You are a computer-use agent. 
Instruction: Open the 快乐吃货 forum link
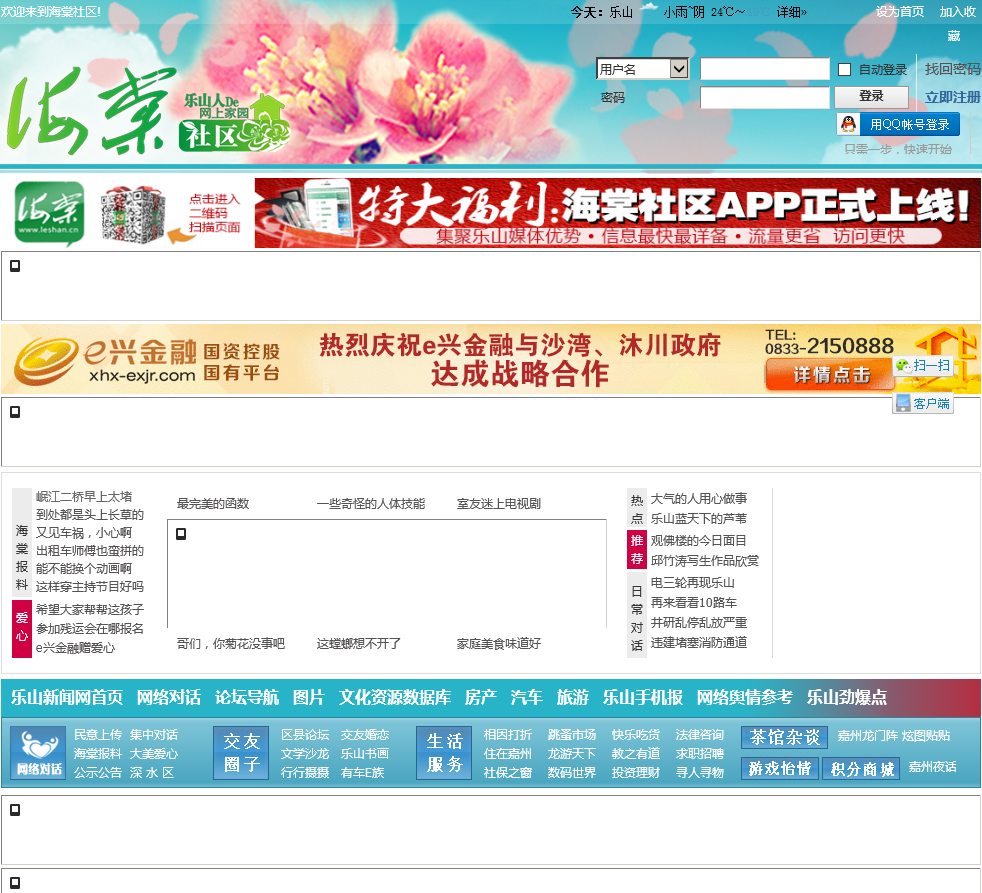[636, 735]
